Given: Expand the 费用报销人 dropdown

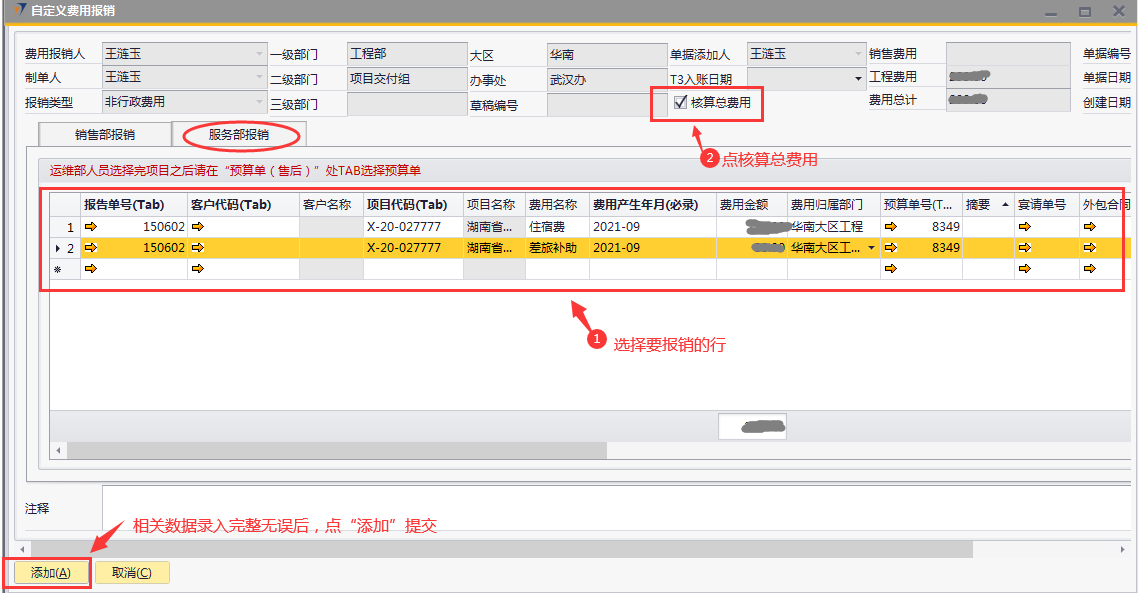Looking at the screenshot, I should tap(259, 54).
